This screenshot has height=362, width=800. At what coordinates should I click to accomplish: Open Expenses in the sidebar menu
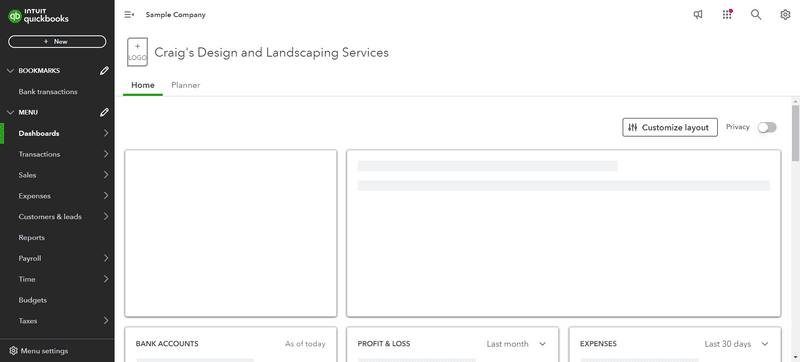(x=34, y=196)
